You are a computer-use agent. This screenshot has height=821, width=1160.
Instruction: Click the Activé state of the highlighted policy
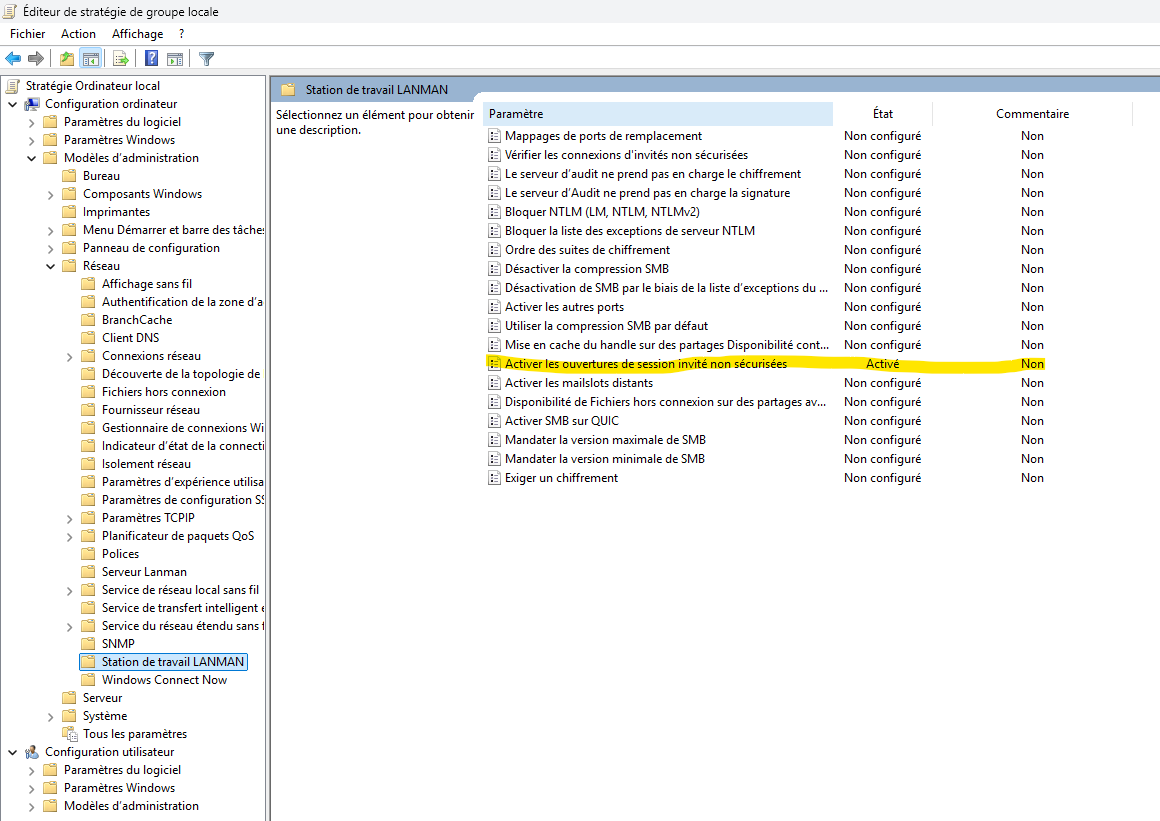(x=883, y=364)
